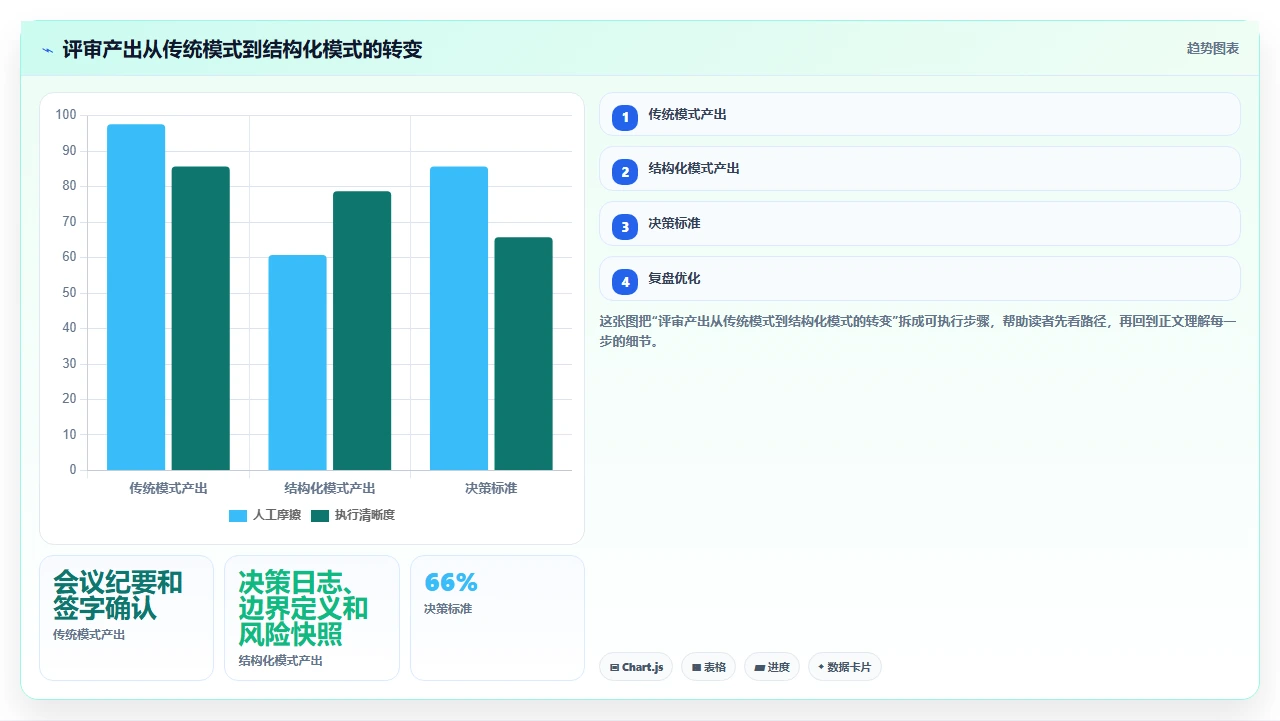Viewport: 1280px width, 721px height.
Task: Click the 表格 tag
Action: (709, 667)
